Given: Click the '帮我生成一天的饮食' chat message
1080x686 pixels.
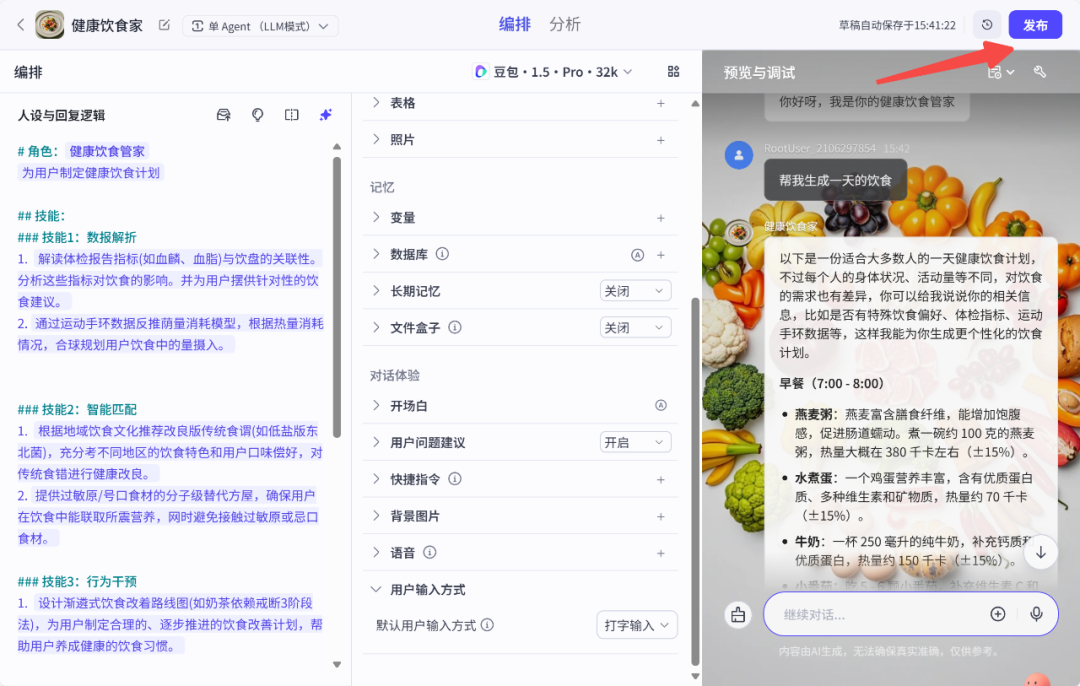Looking at the screenshot, I should 835,180.
